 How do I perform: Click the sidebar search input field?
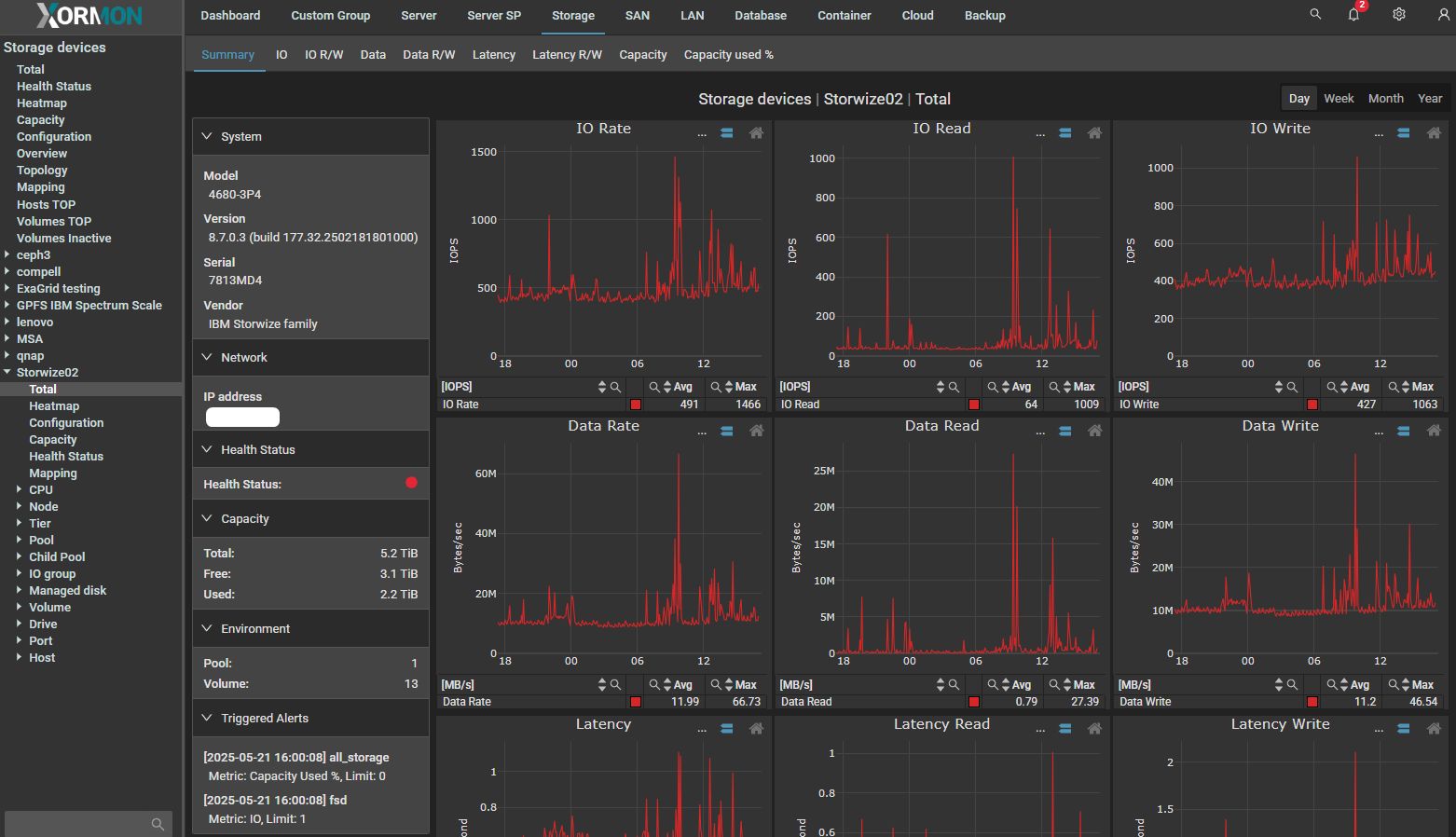[89, 824]
